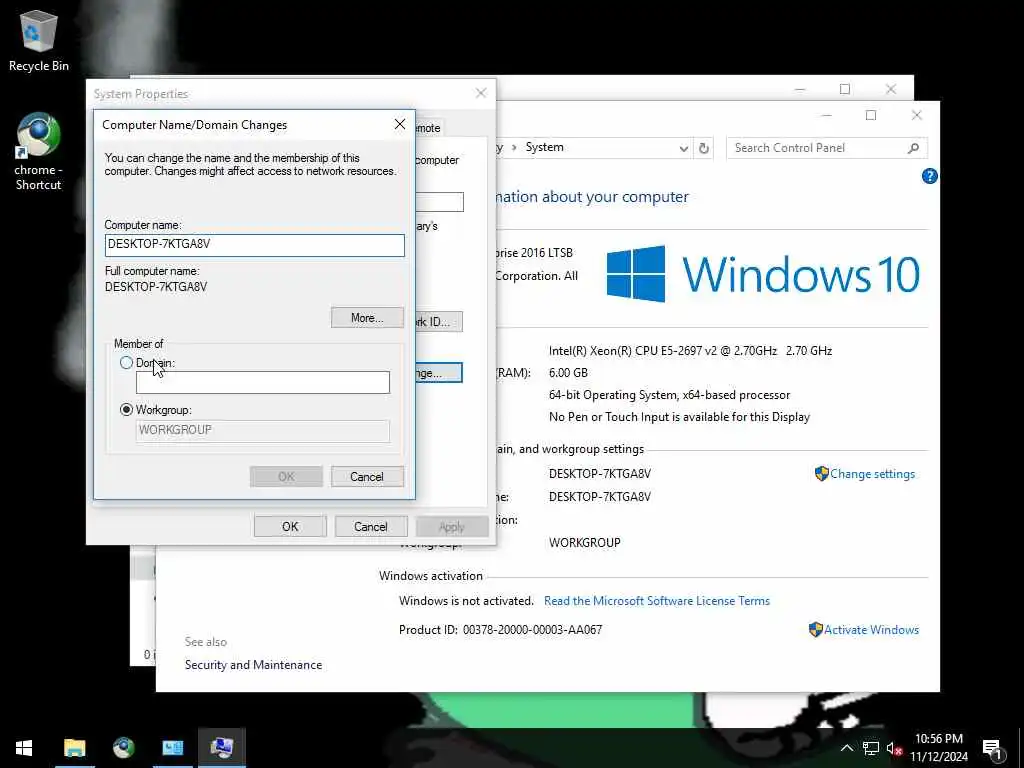The width and height of the screenshot is (1024, 768).
Task: Focus the Search Control Panel field
Action: coord(826,148)
